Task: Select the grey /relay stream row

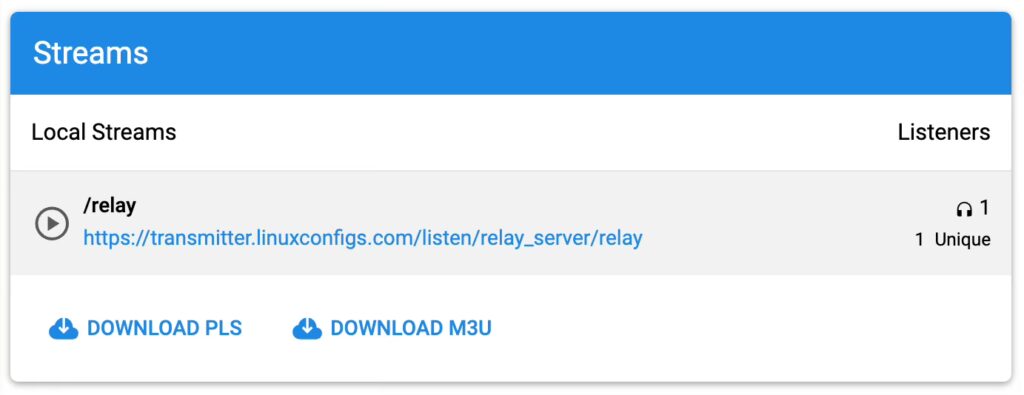Action: coord(511,223)
